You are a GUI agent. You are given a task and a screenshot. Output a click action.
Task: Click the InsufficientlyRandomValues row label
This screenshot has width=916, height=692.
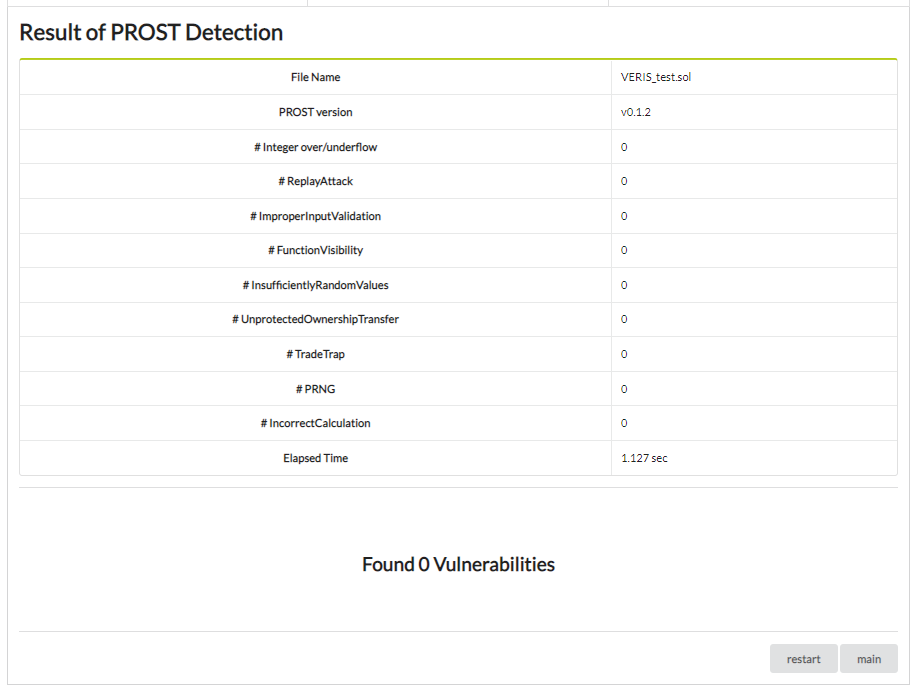[315, 285]
